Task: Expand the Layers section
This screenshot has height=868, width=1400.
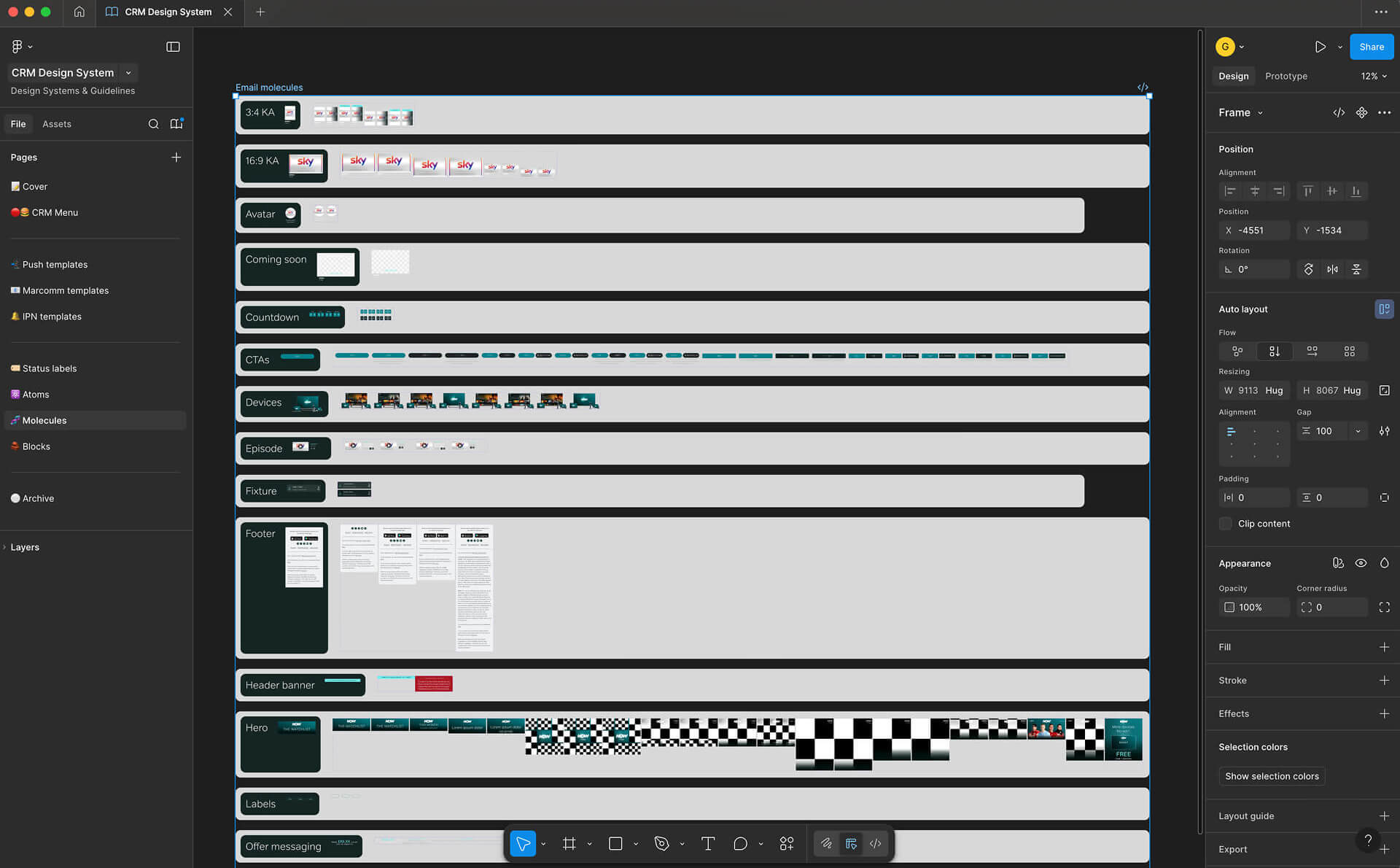Action: (24, 547)
